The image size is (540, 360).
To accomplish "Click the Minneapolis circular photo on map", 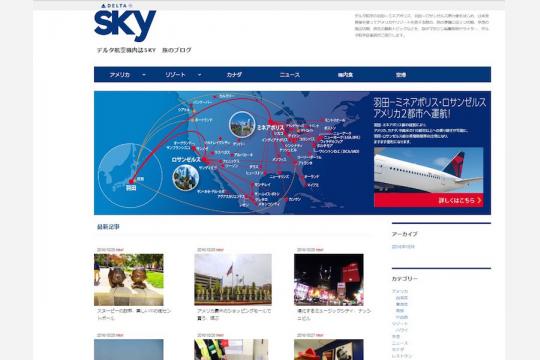I will pos(242,124).
